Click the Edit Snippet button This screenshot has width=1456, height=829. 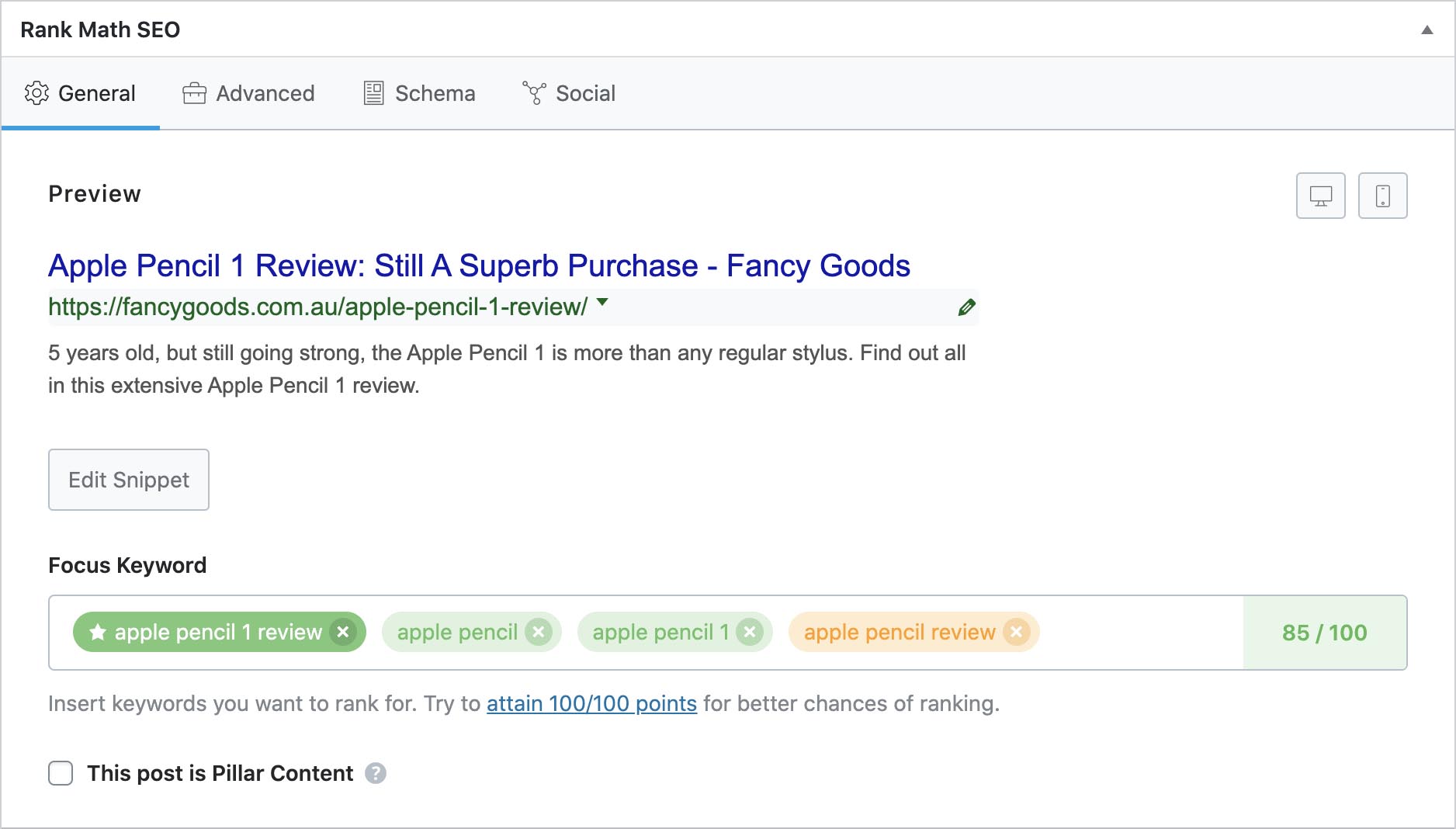[x=129, y=480]
